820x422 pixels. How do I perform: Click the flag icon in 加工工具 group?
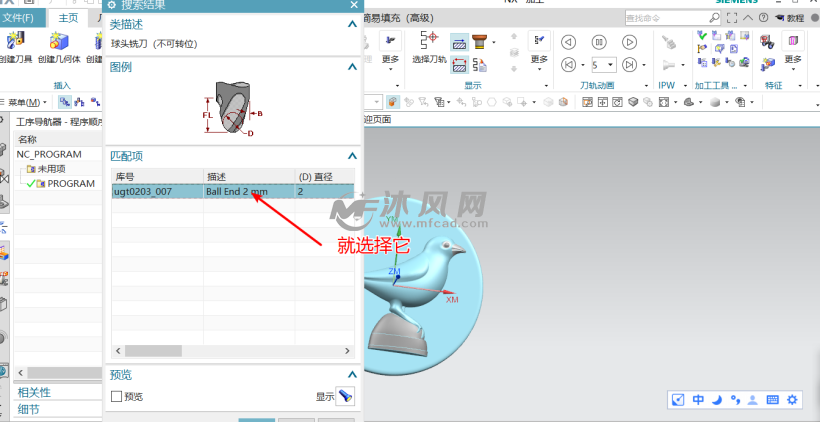[702, 49]
